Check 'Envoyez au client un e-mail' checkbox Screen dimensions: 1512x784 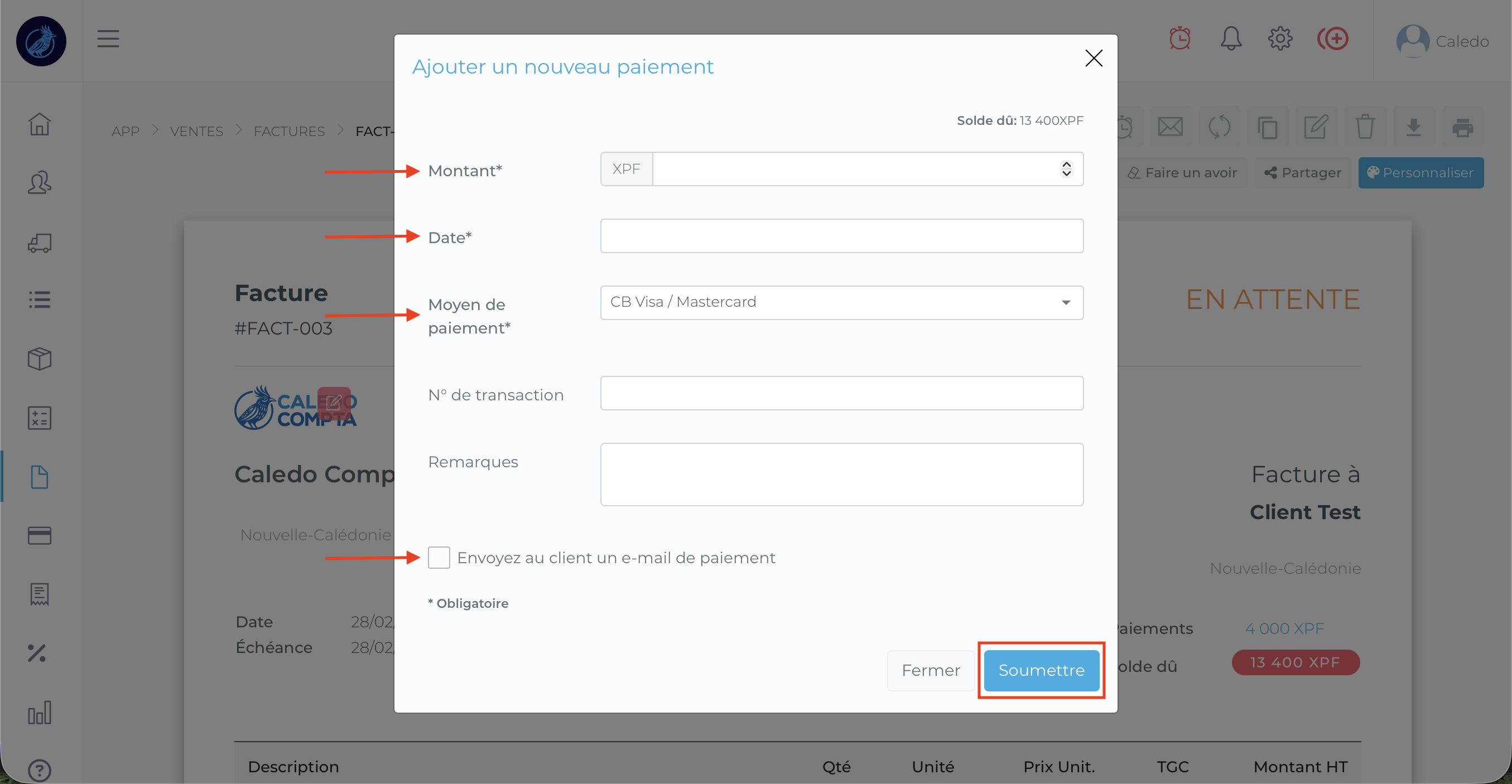(x=439, y=558)
